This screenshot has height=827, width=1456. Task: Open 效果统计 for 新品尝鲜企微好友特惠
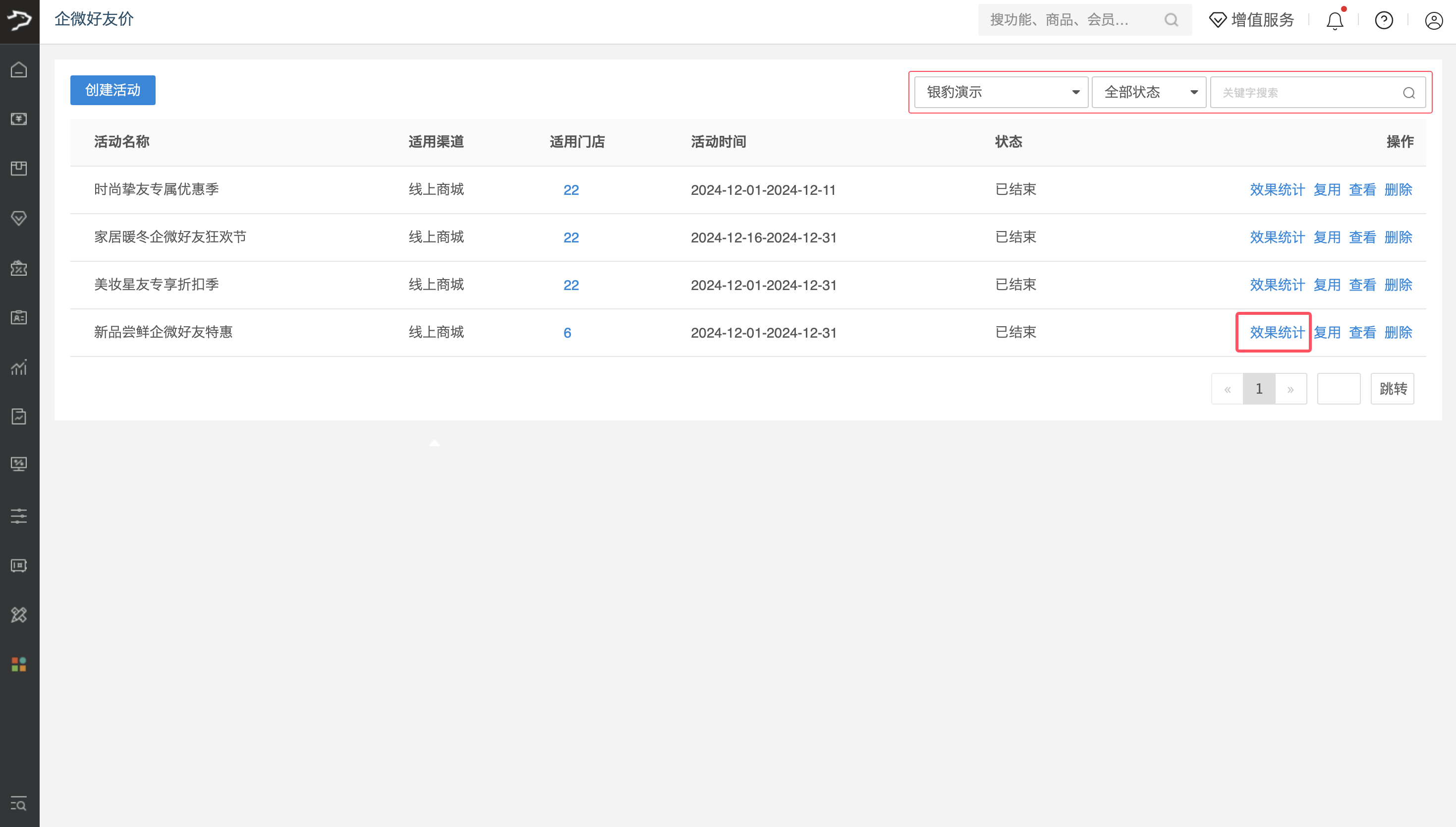[1277, 332]
